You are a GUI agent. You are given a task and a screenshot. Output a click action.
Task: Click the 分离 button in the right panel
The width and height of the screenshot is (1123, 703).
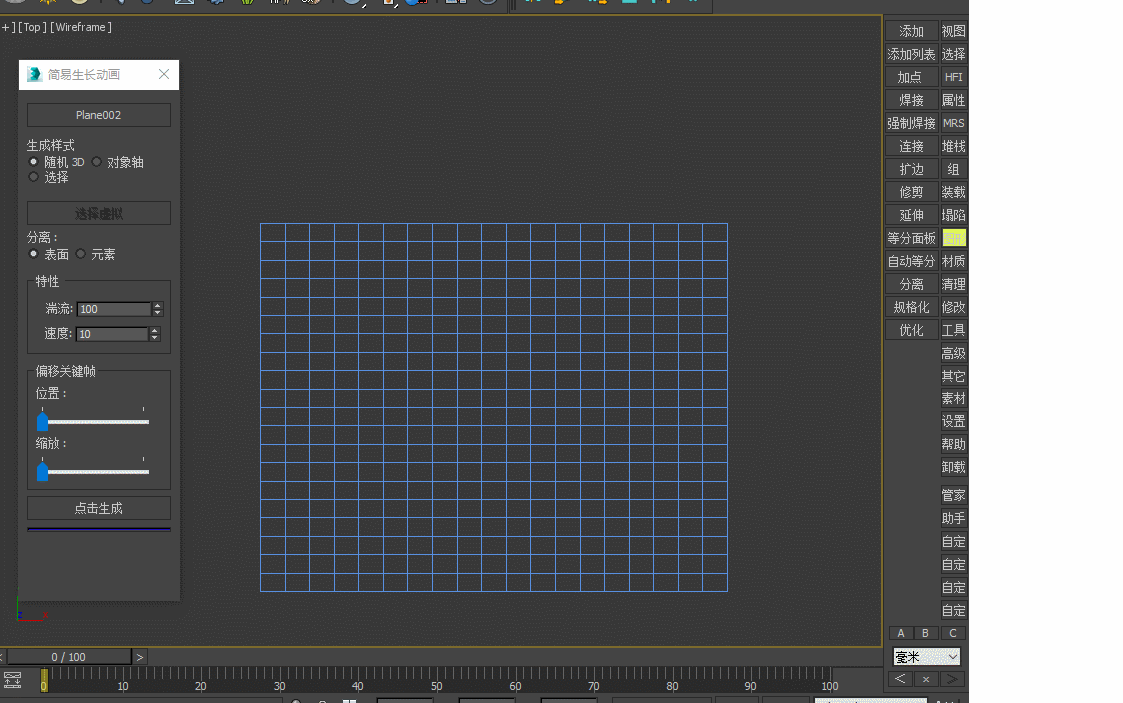(912, 284)
